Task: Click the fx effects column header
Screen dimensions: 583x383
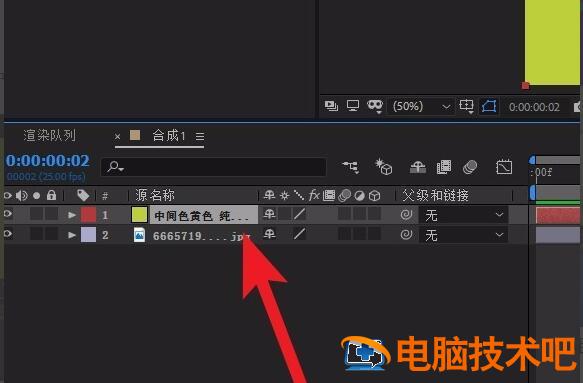Action: (x=314, y=195)
